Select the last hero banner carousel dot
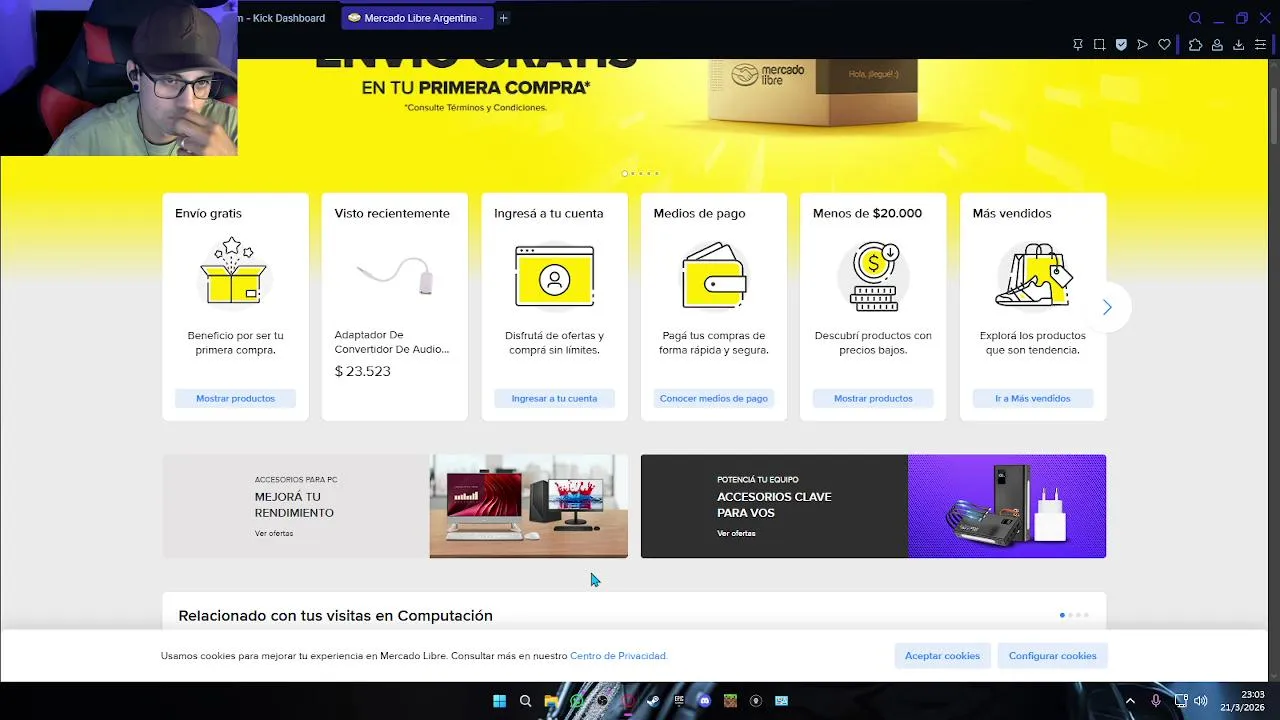 click(657, 173)
